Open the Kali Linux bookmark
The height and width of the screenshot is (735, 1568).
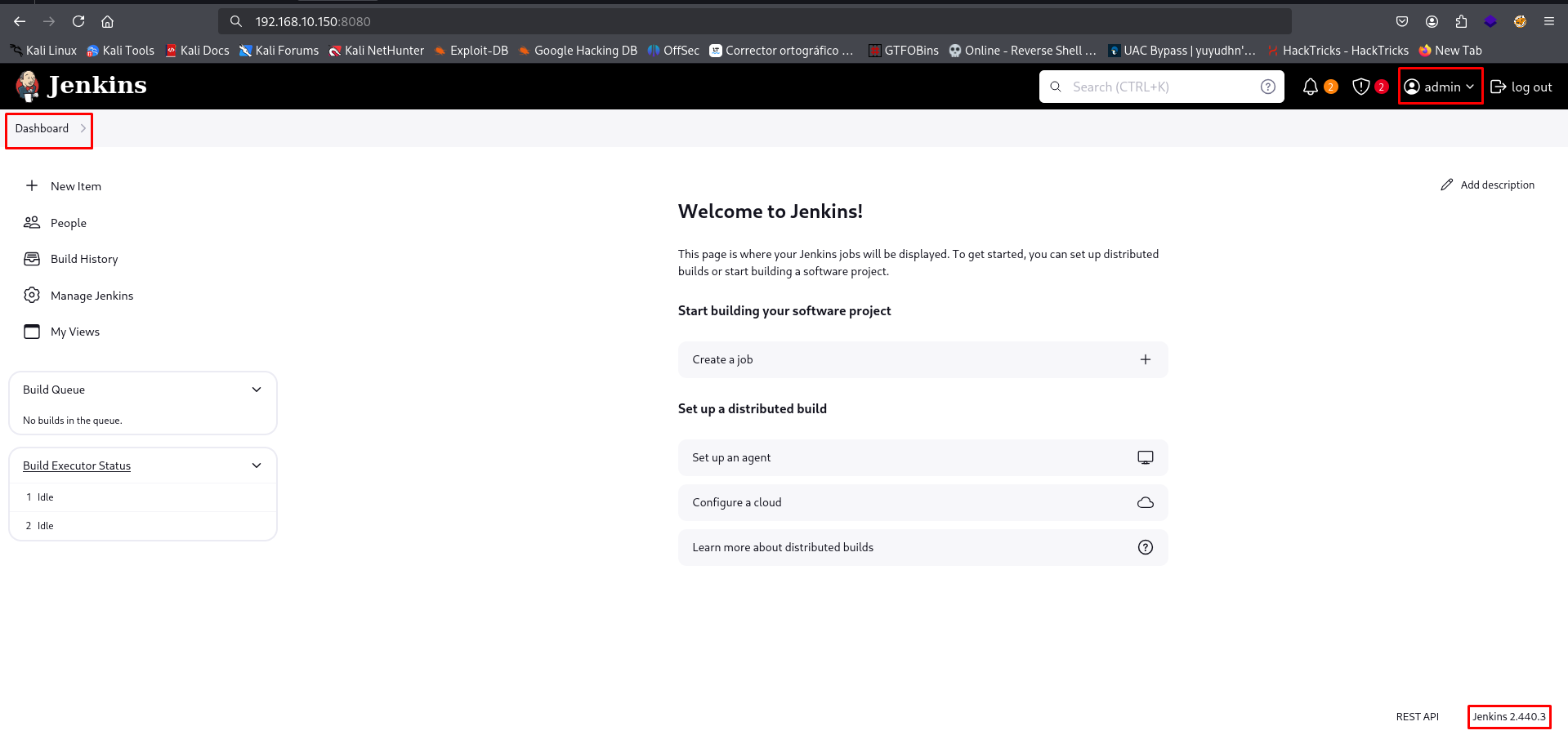(x=43, y=51)
